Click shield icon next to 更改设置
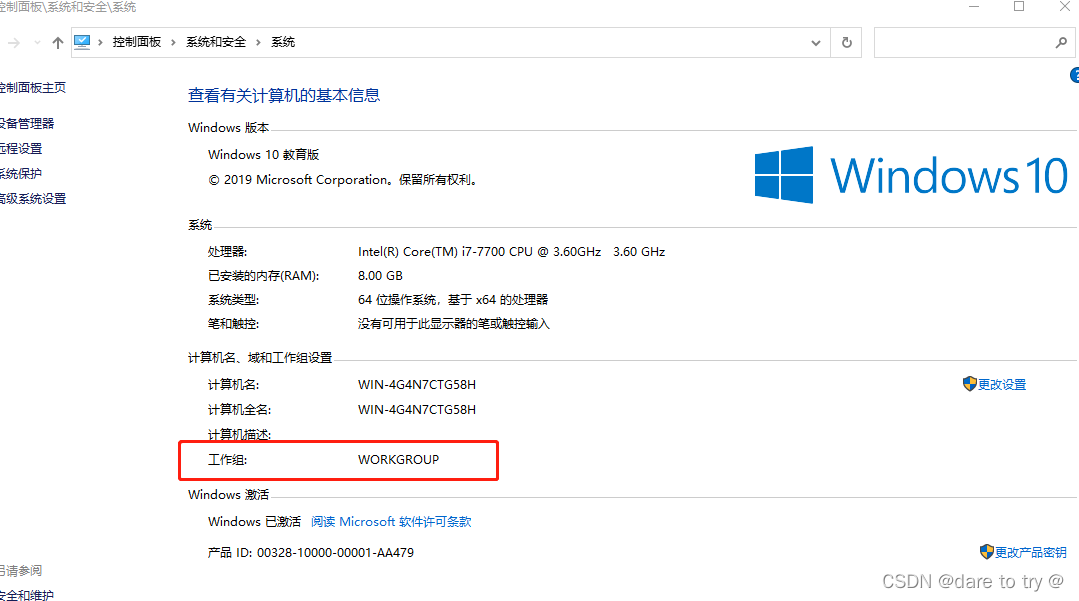Image resolution: width=1079 pixels, height=601 pixels. point(970,384)
